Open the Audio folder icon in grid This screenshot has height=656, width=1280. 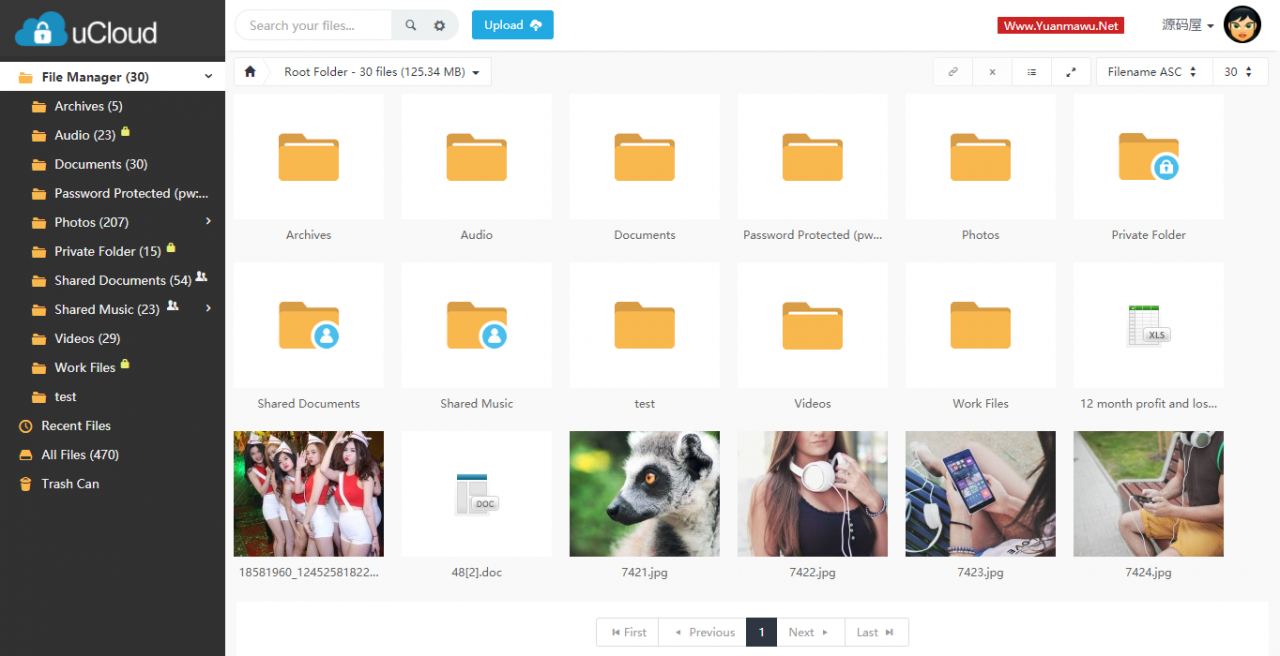(x=476, y=157)
